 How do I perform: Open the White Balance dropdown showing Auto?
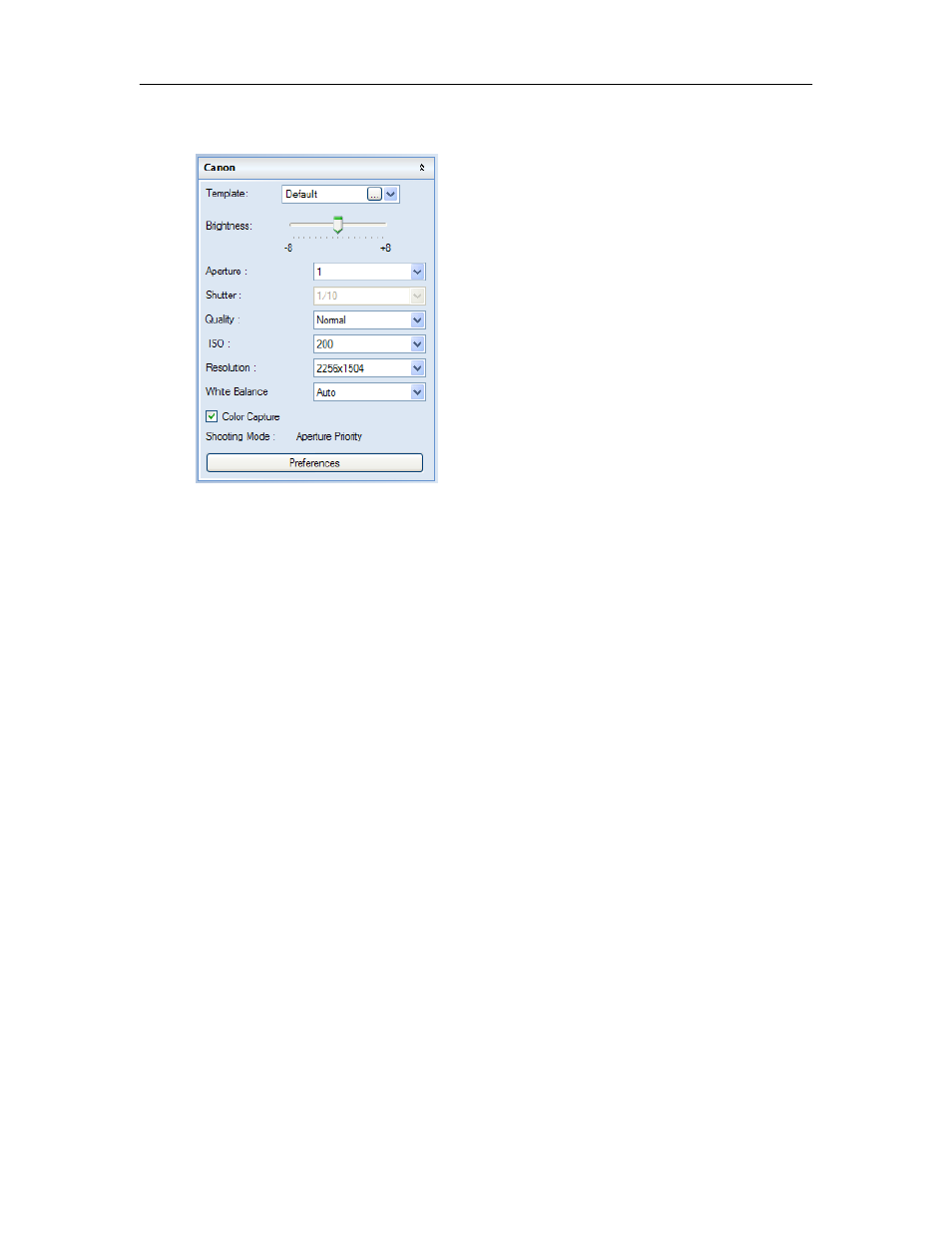click(x=369, y=392)
